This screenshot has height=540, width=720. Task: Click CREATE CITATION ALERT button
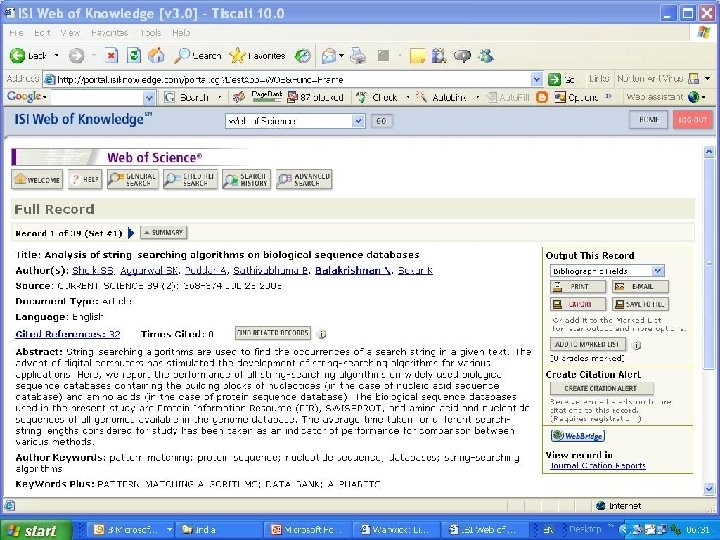(x=602, y=388)
